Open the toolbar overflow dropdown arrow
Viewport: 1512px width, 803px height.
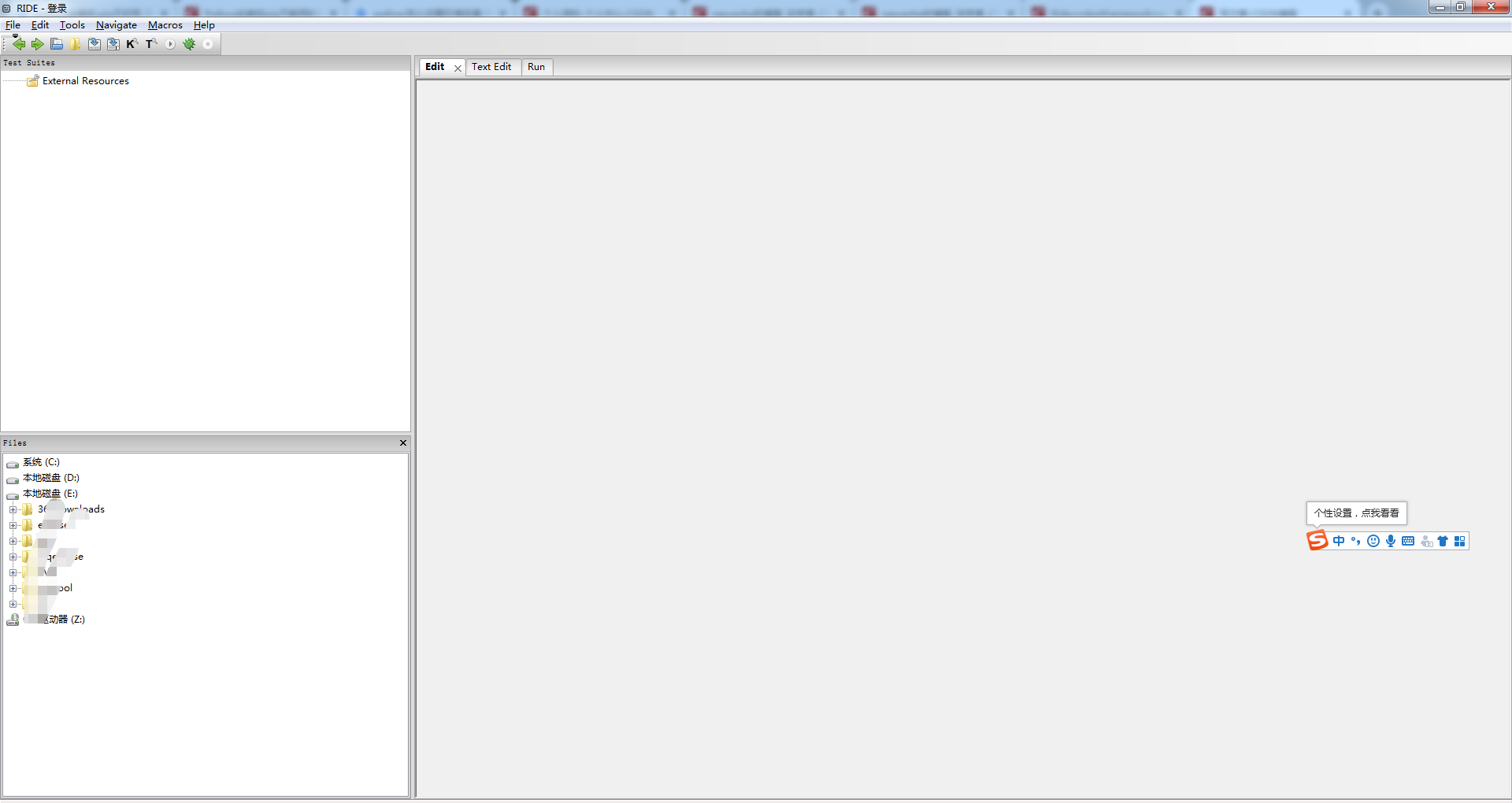pos(14,36)
